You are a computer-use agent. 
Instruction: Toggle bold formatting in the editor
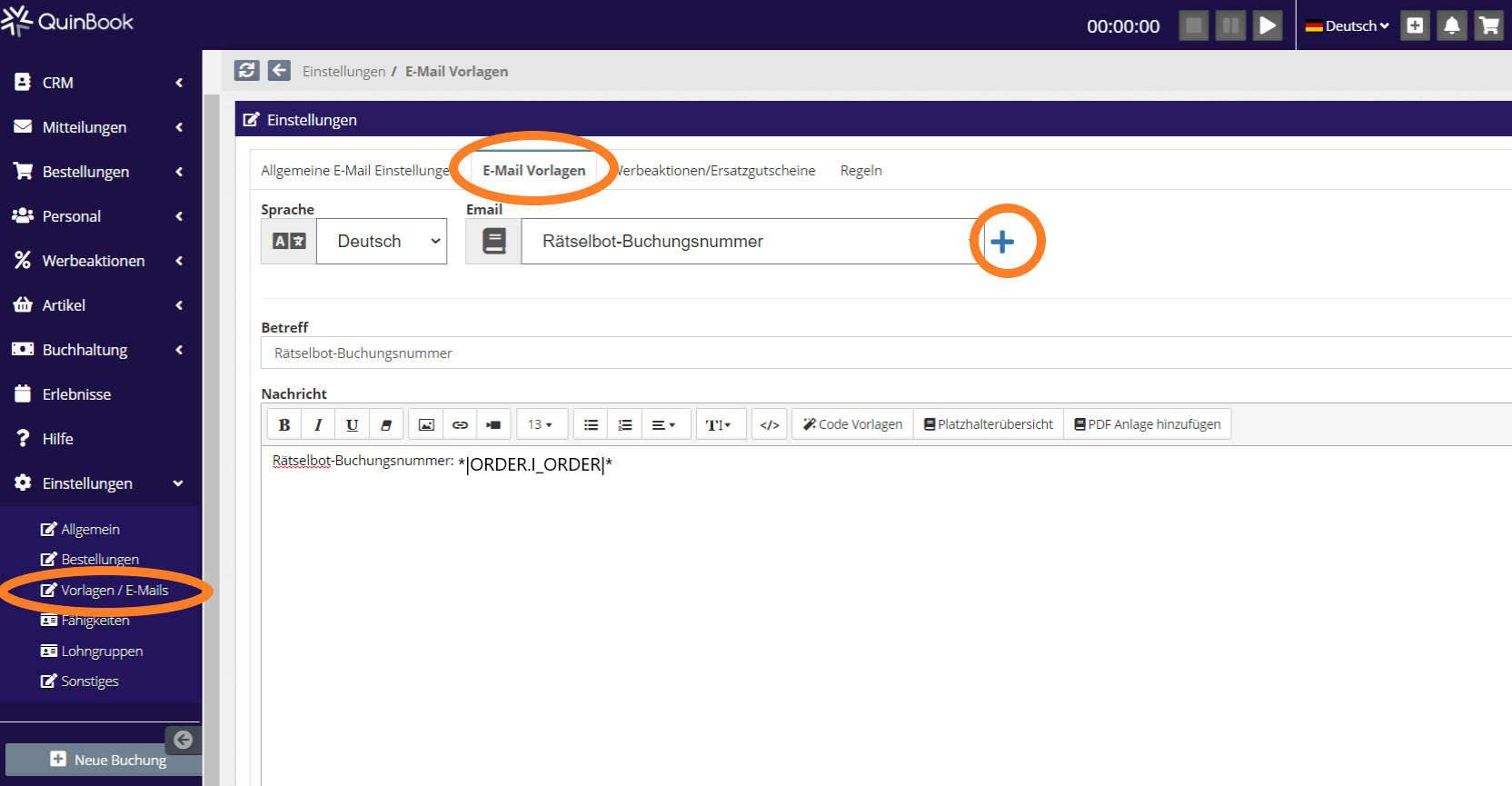coord(284,424)
